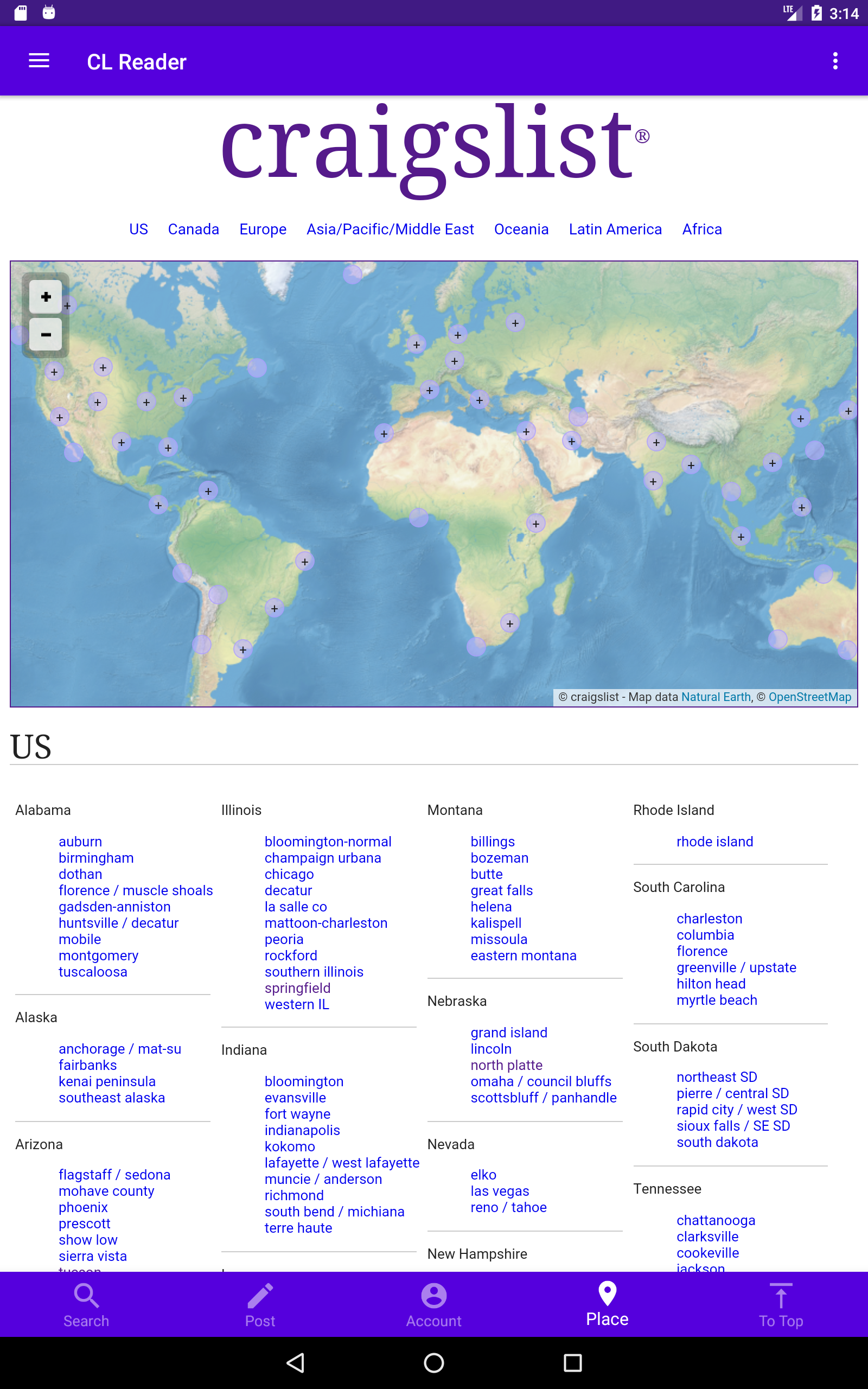The height and width of the screenshot is (1389, 868).
Task: Zoom out on the world map
Action: pyautogui.click(x=46, y=335)
